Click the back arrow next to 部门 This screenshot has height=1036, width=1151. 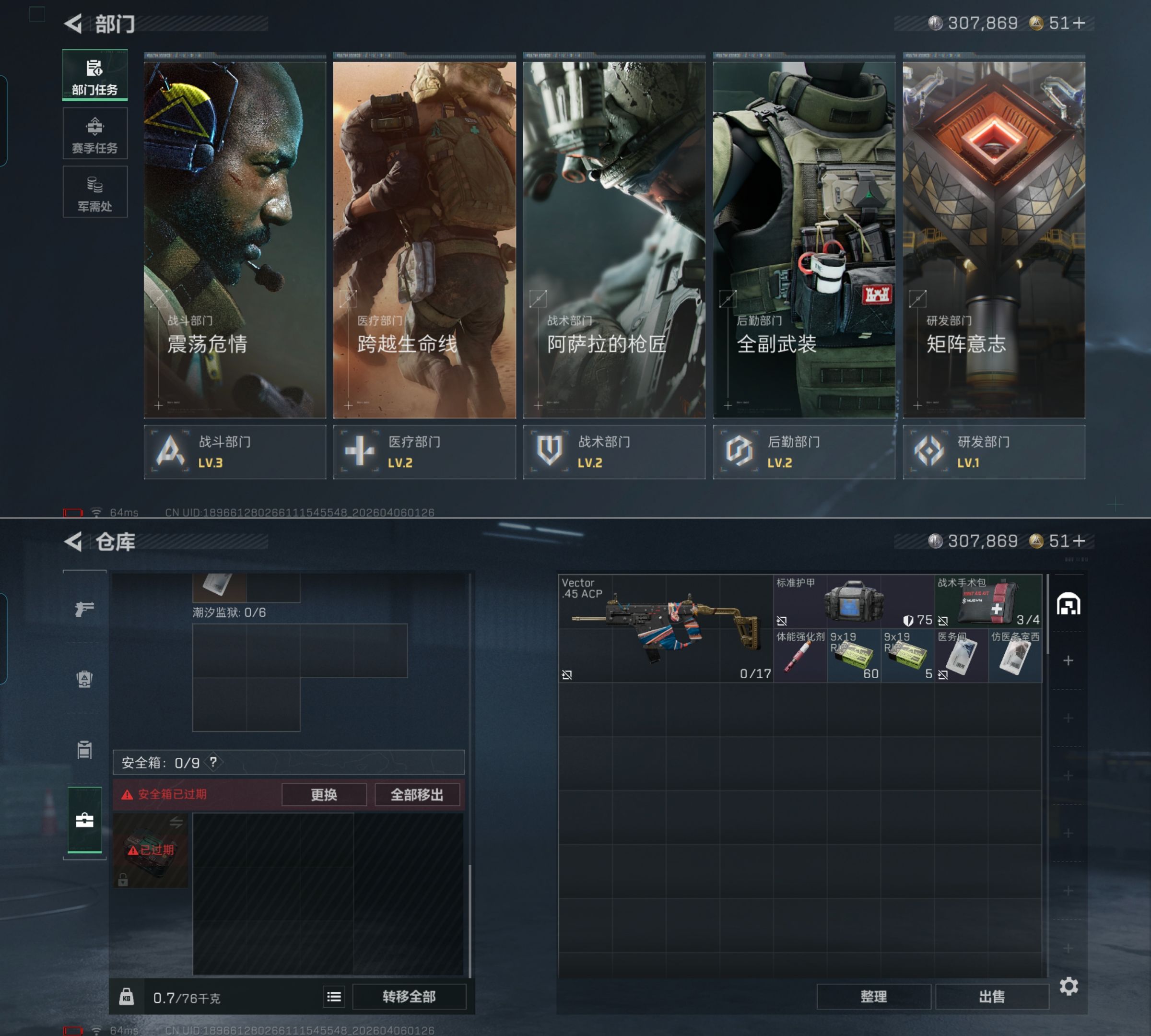(x=73, y=24)
